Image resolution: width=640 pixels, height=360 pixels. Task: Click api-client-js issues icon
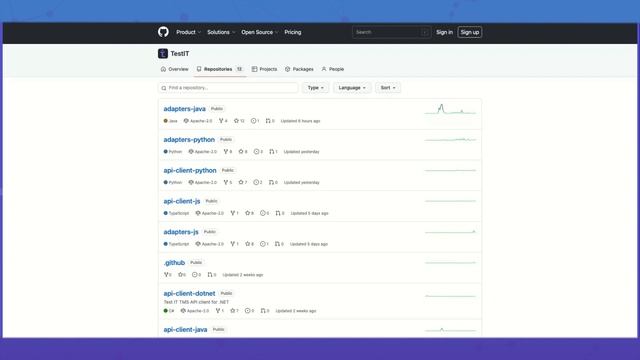(263, 213)
